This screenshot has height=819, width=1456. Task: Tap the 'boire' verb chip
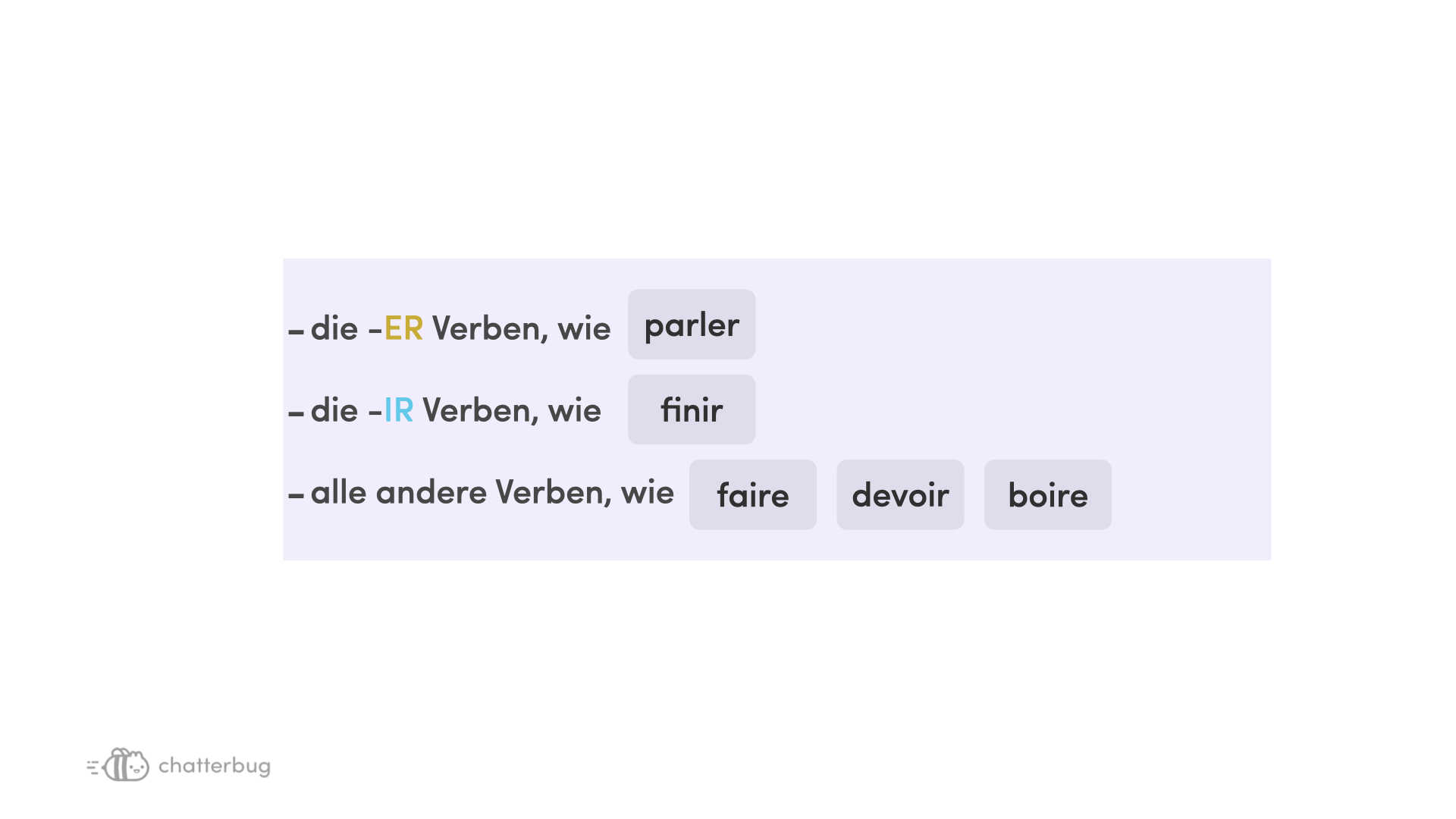click(1047, 494)
